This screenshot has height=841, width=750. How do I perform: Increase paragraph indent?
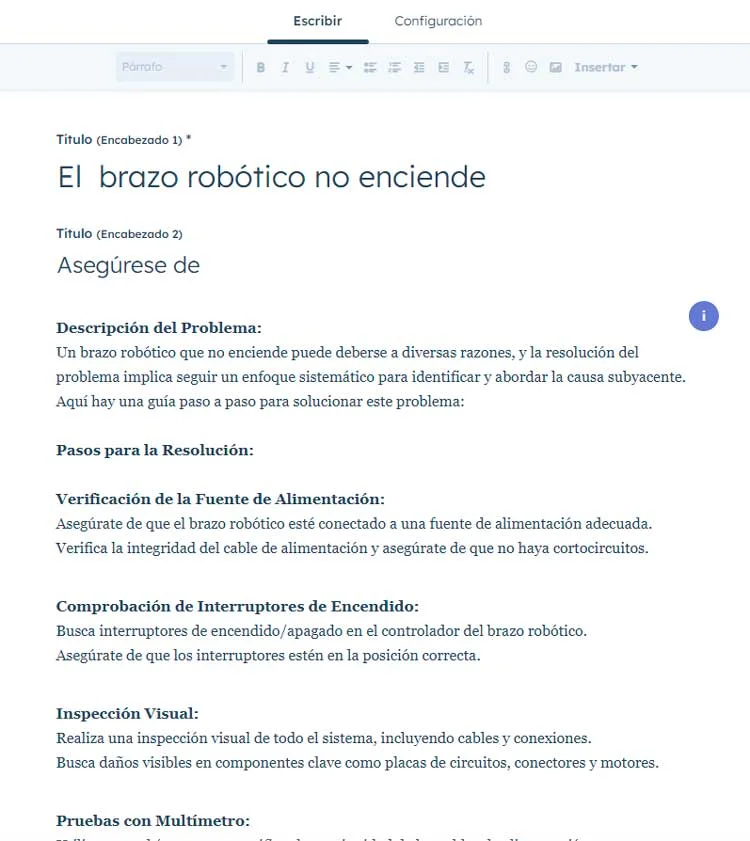[443, 68]
